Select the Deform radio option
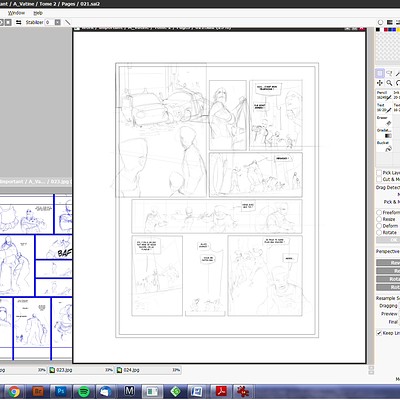The height and width of the screenshot is (400, 400). tap(379, 226)
